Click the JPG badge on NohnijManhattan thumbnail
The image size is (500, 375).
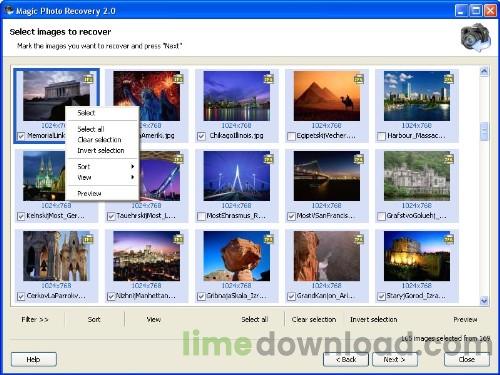(178, 239)
